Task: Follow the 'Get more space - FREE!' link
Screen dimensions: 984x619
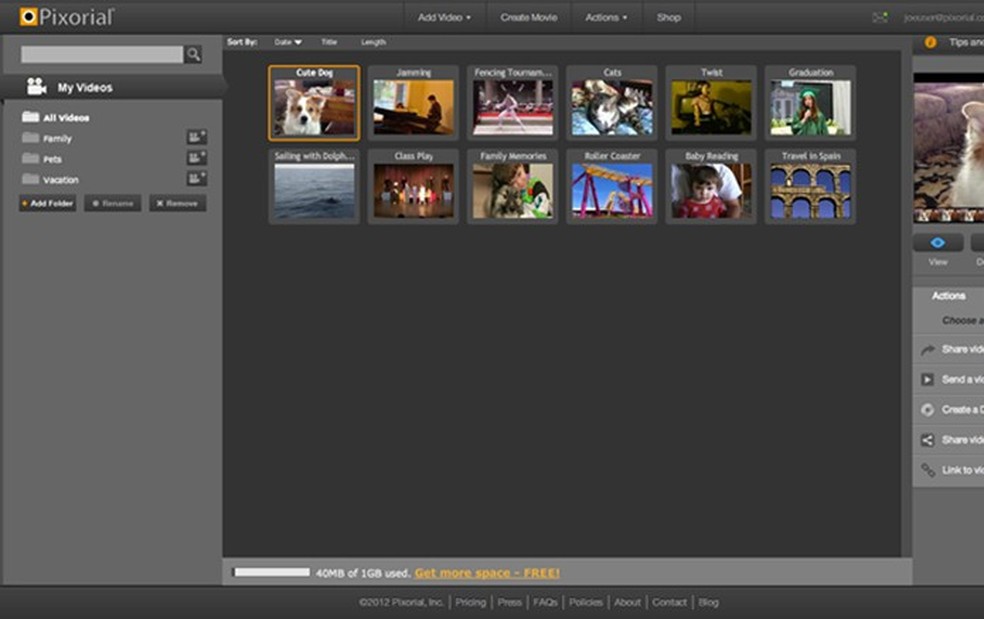Action: [x=487, y=573]
